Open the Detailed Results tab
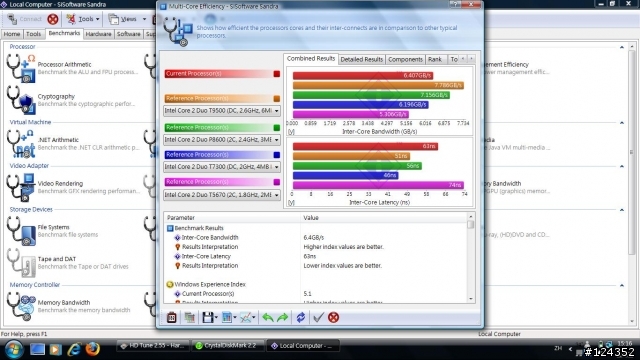 [x=362, y=60]
